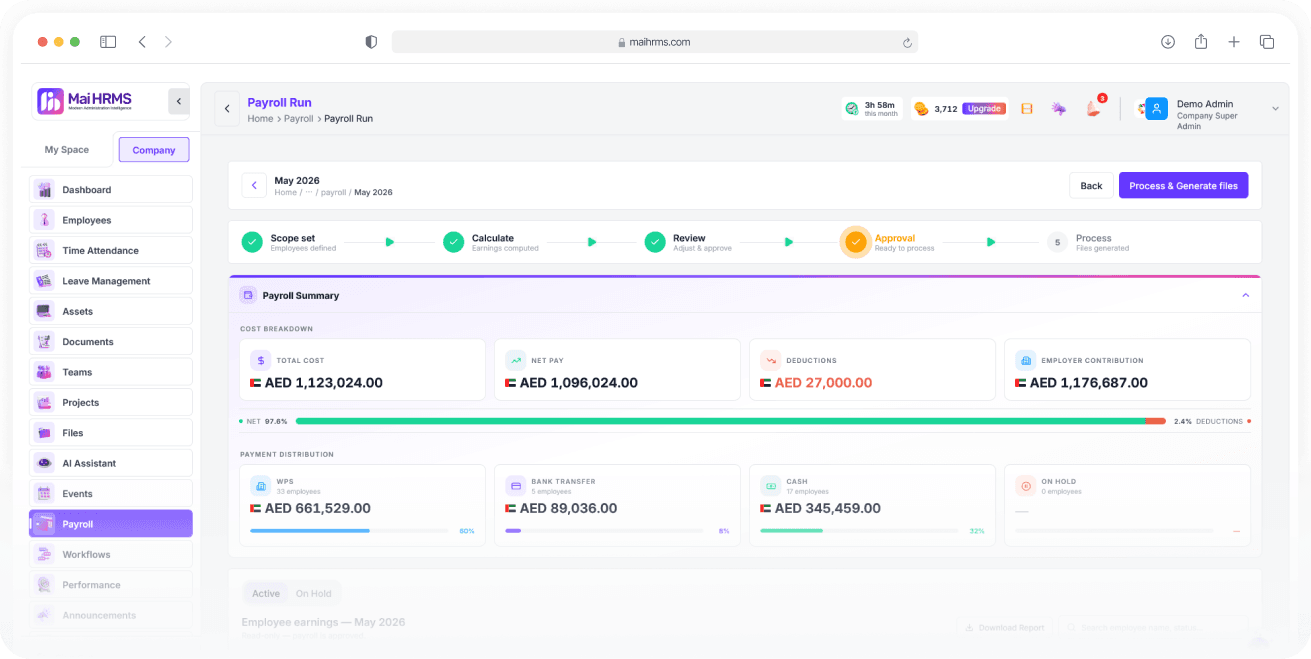Click the Approval step indicator

[x=855, y=242]
